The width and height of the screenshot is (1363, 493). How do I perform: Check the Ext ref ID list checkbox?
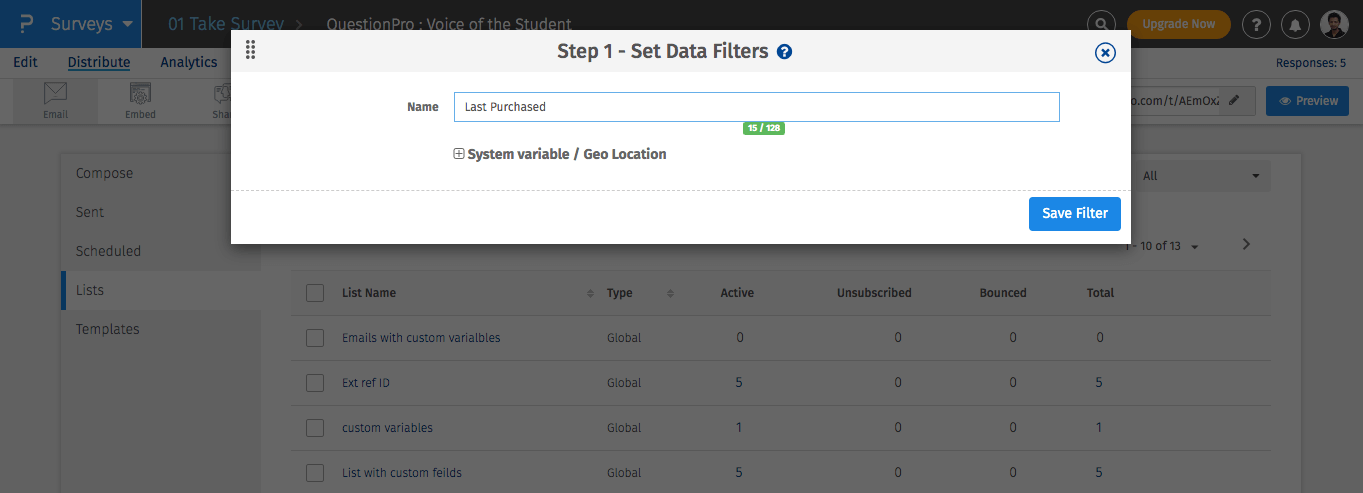[315, 383]
